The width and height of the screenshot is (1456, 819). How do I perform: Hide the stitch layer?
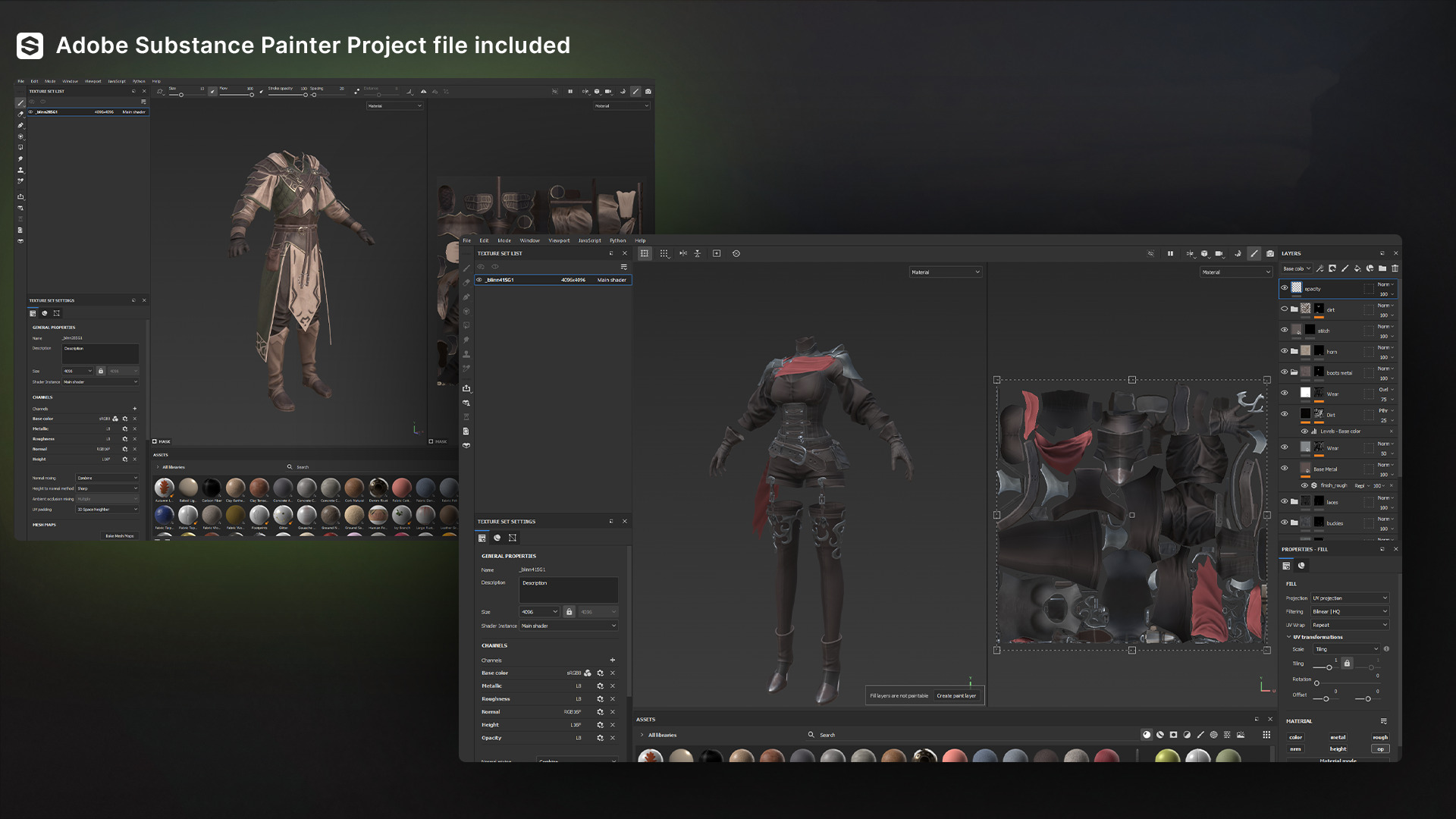coord(1284,330)
